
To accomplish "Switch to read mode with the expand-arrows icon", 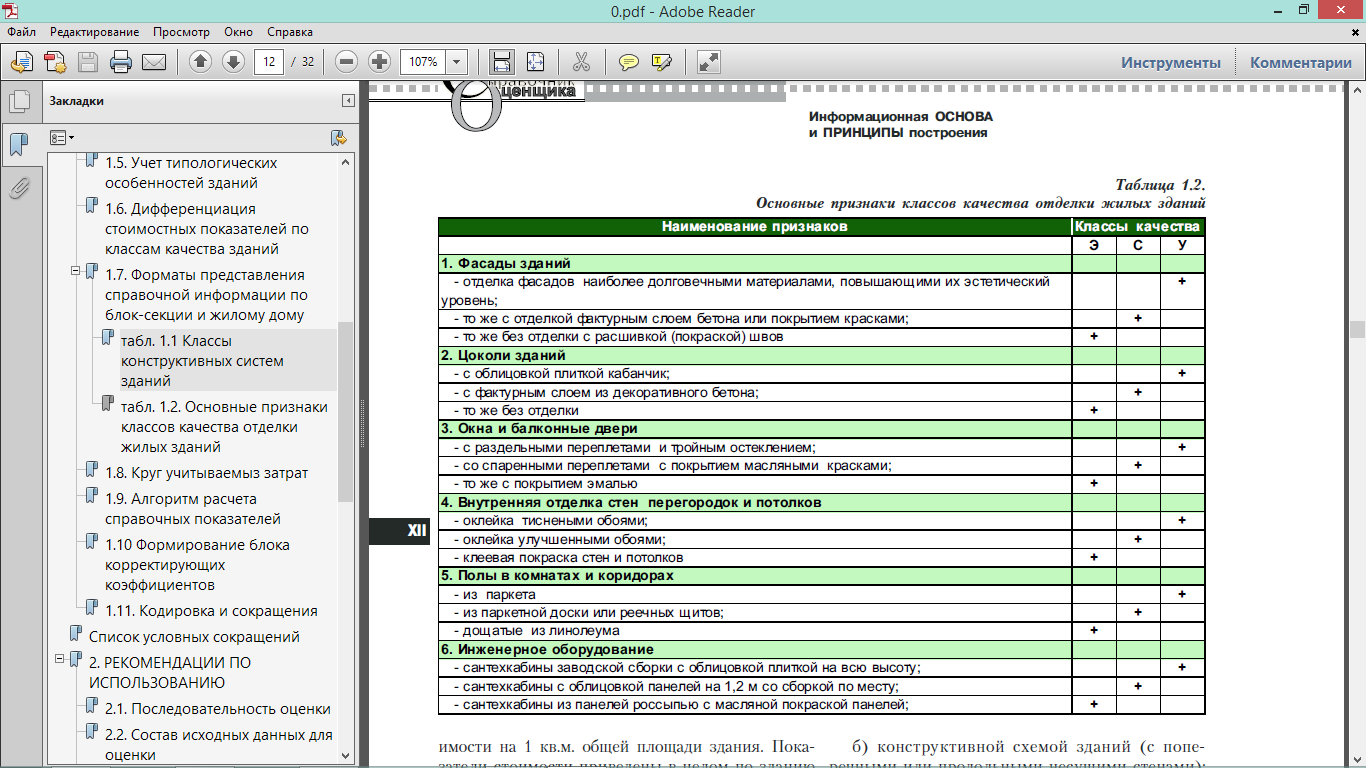I will 709,62.
